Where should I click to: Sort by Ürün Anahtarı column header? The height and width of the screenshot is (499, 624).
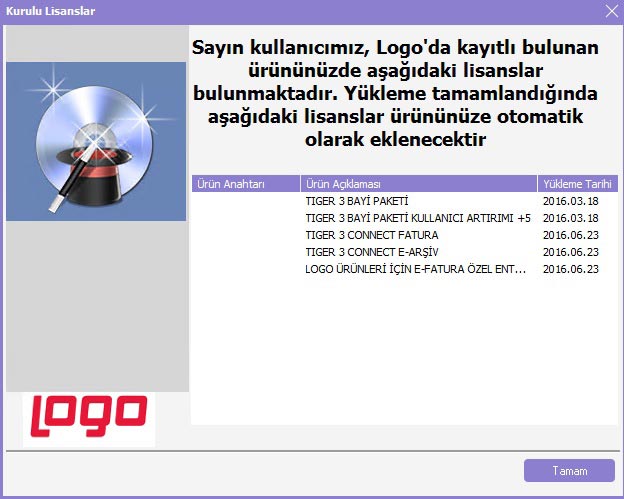(x=245, y=184)
